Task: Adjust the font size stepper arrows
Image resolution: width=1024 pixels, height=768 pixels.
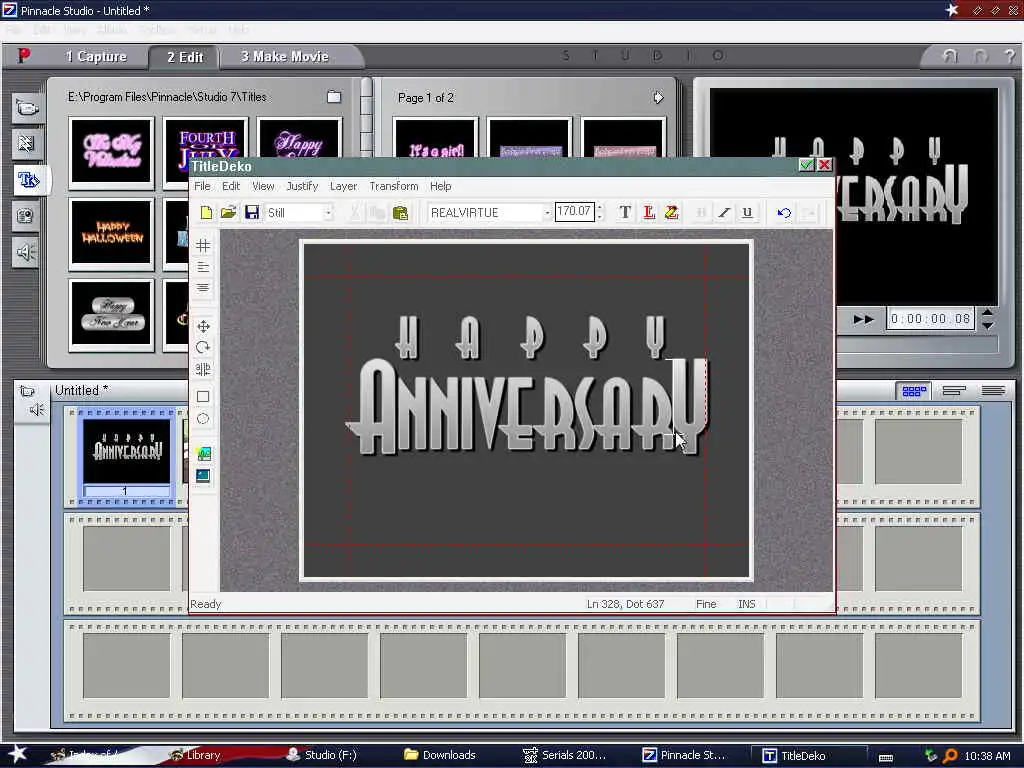Action: click(600, 212)
